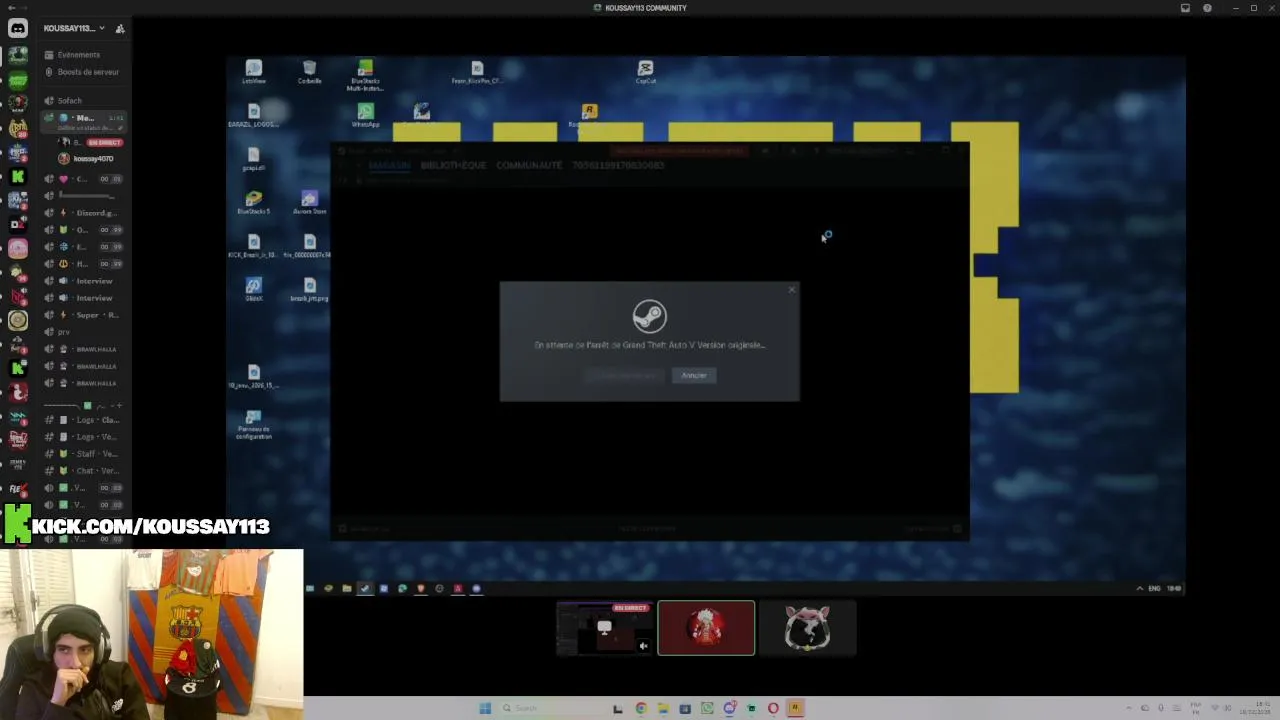
Task: Open the Staff - Ve... text channel
Action: [85, 454]
